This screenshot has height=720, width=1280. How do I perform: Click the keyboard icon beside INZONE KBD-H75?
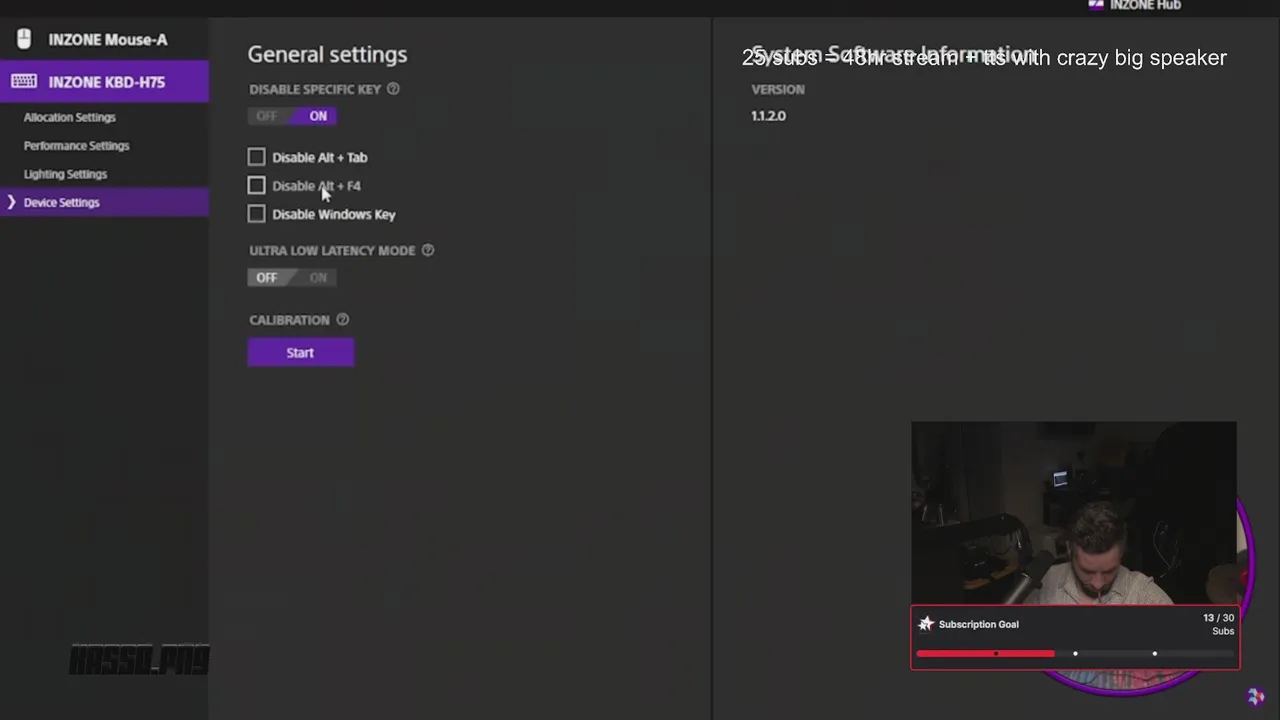[24, 81]
